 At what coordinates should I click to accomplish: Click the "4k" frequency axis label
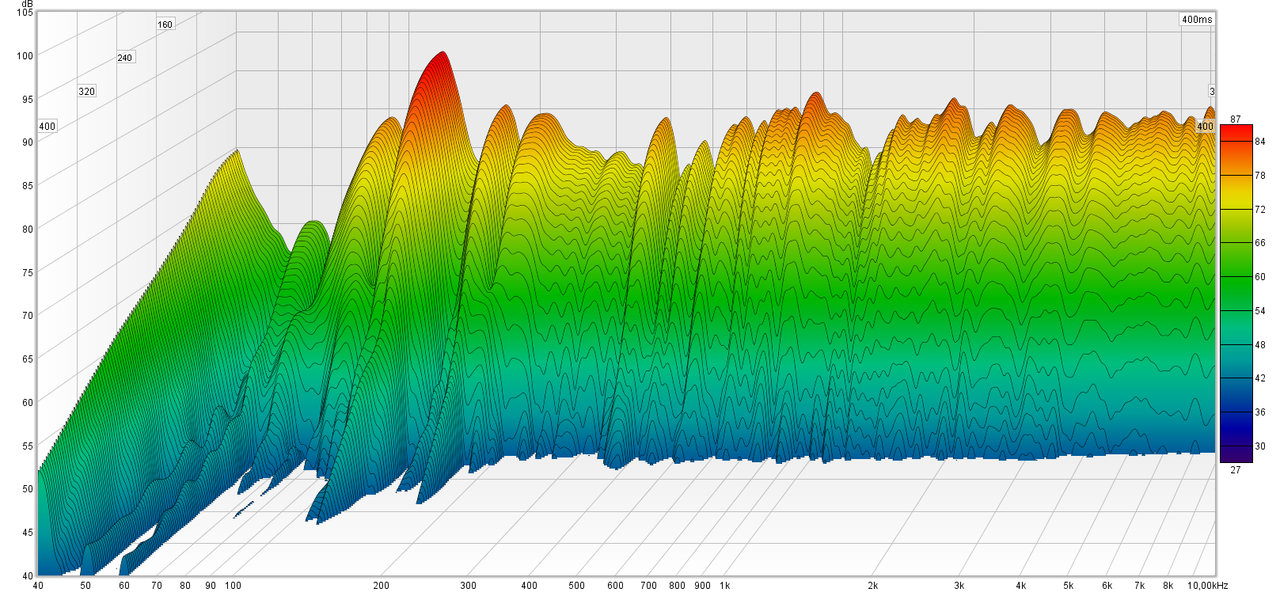1021,585
